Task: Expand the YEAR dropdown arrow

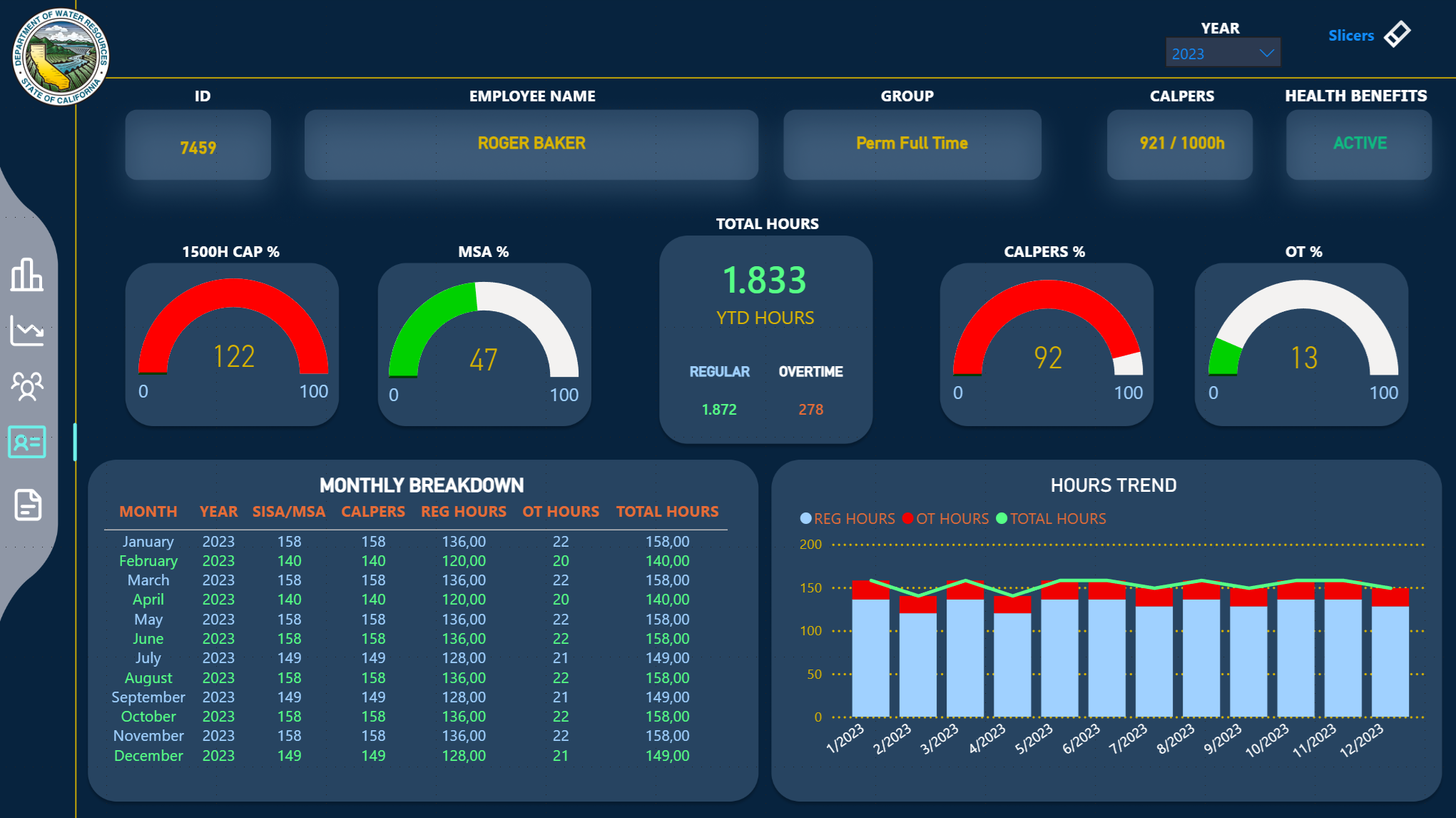Action: click(x=1267, y=54)
